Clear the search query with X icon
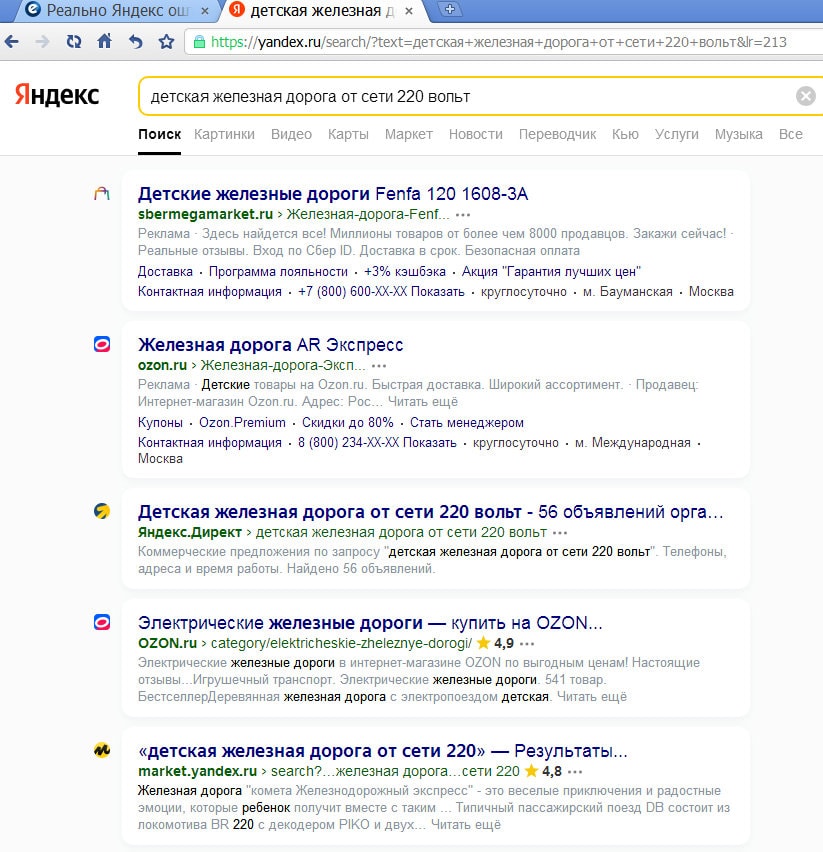Image resolution: width=823 pixels, height=852 pixels. click(x=806, y=96)
